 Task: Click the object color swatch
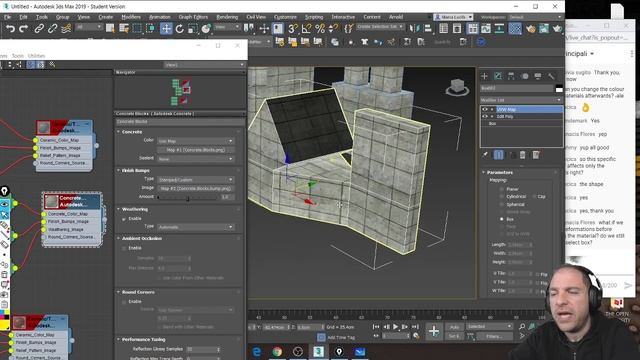(x=559, y=88)
